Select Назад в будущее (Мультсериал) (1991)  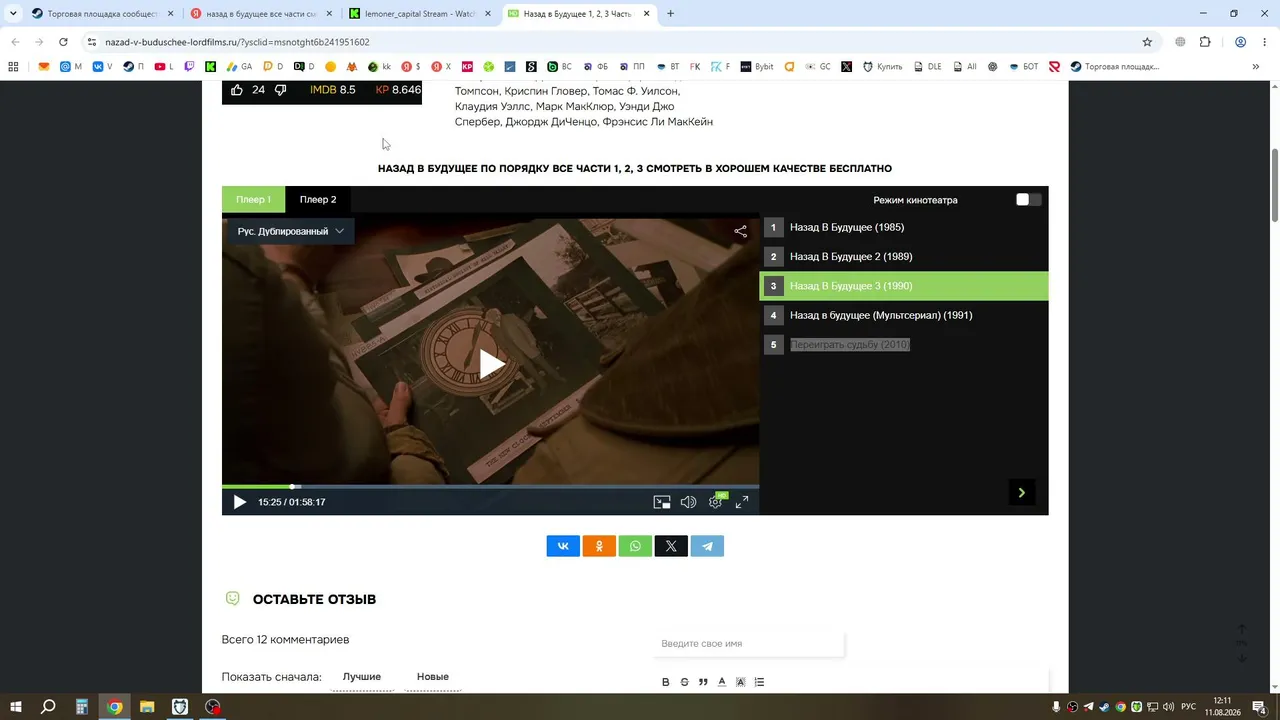[x=904, y=315]
